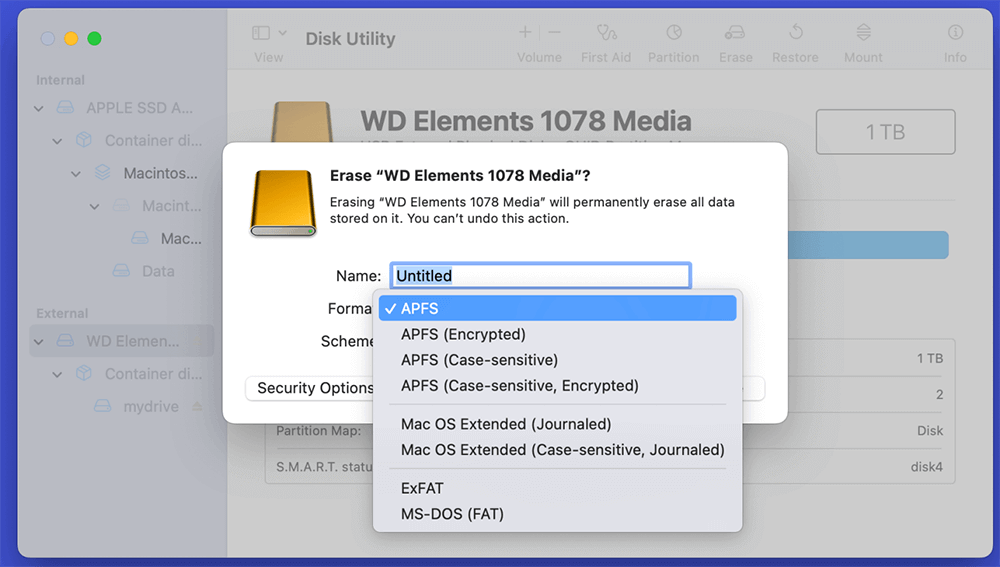The width and height of the screenshot is (1000, 567).
Task: Select the Mac... volume in sidebar
Action: pyautogui.click(x=121, y=239)
